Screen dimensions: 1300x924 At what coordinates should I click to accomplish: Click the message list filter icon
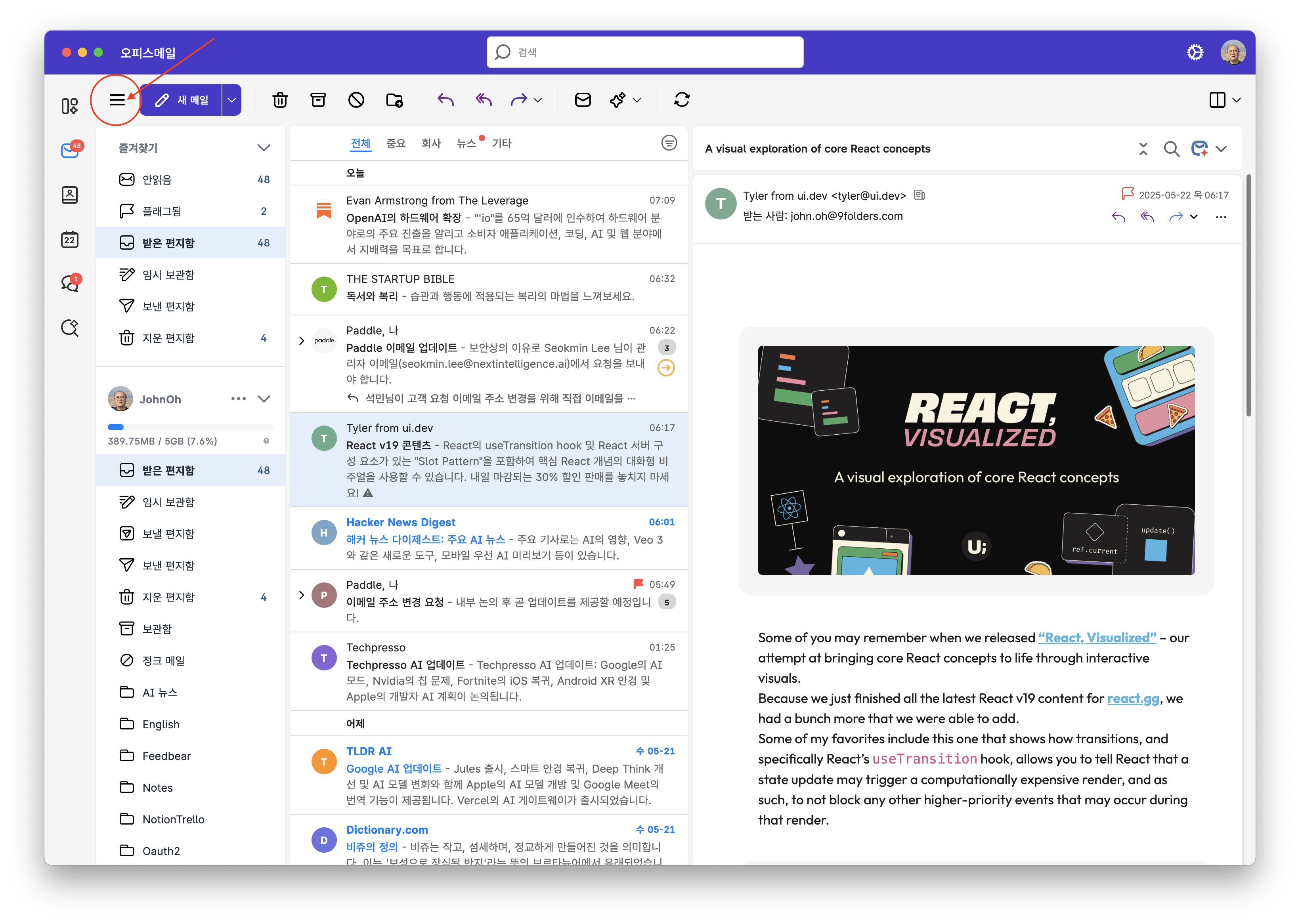tap(669, 143)
